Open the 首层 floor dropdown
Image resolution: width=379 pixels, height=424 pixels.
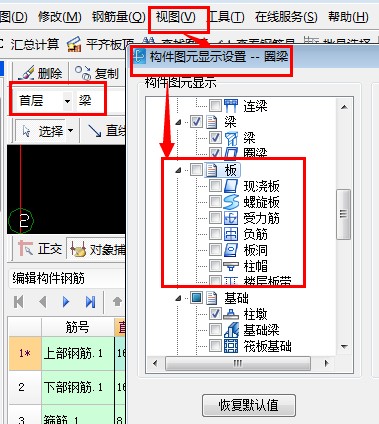[x=67, y=101]
